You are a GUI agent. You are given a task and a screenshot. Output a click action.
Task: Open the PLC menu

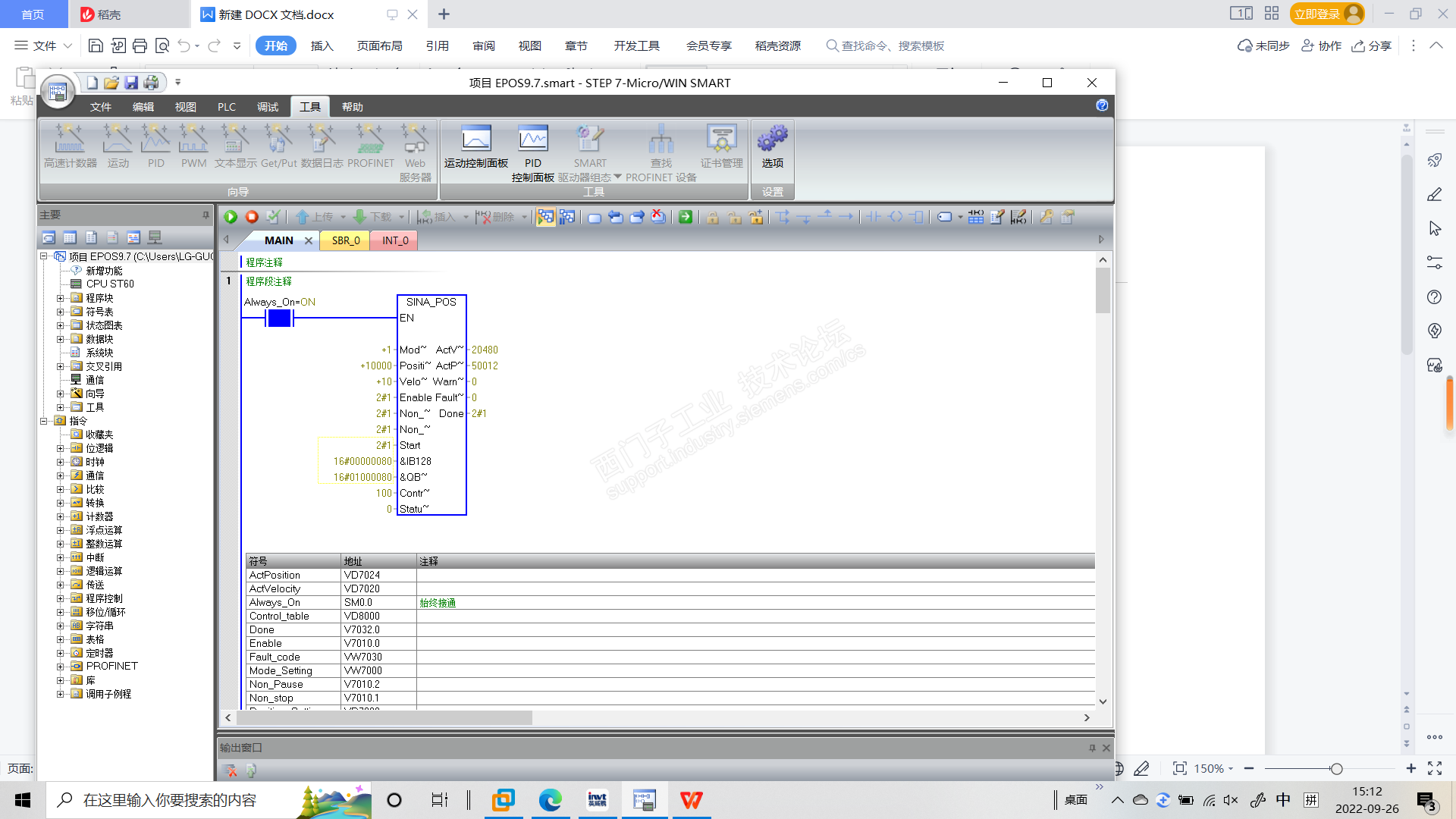pyautogui.click(x=226, y=107)
